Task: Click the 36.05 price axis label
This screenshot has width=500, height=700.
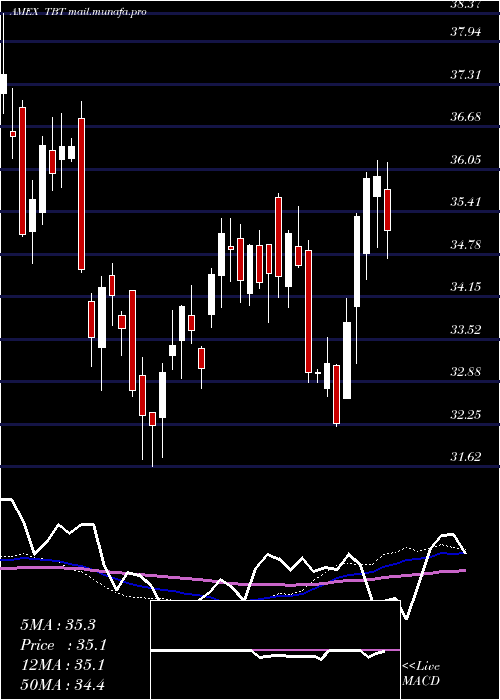Action: 466,159
